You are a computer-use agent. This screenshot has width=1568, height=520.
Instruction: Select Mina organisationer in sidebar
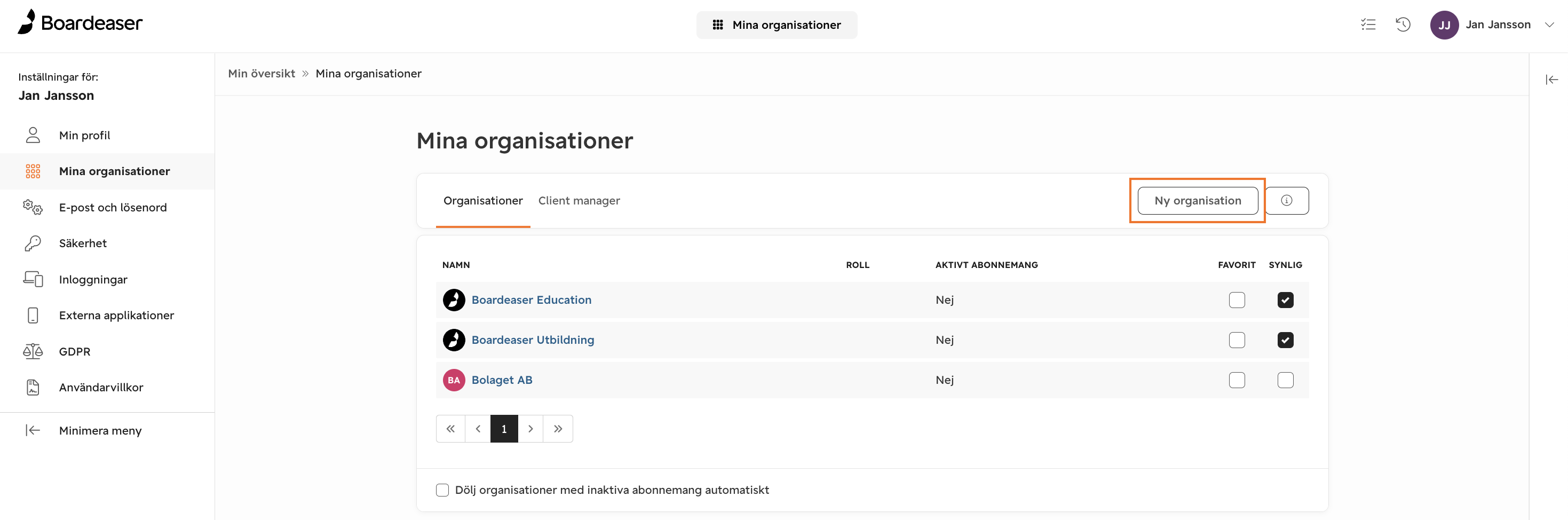click(x=107, y=171)
